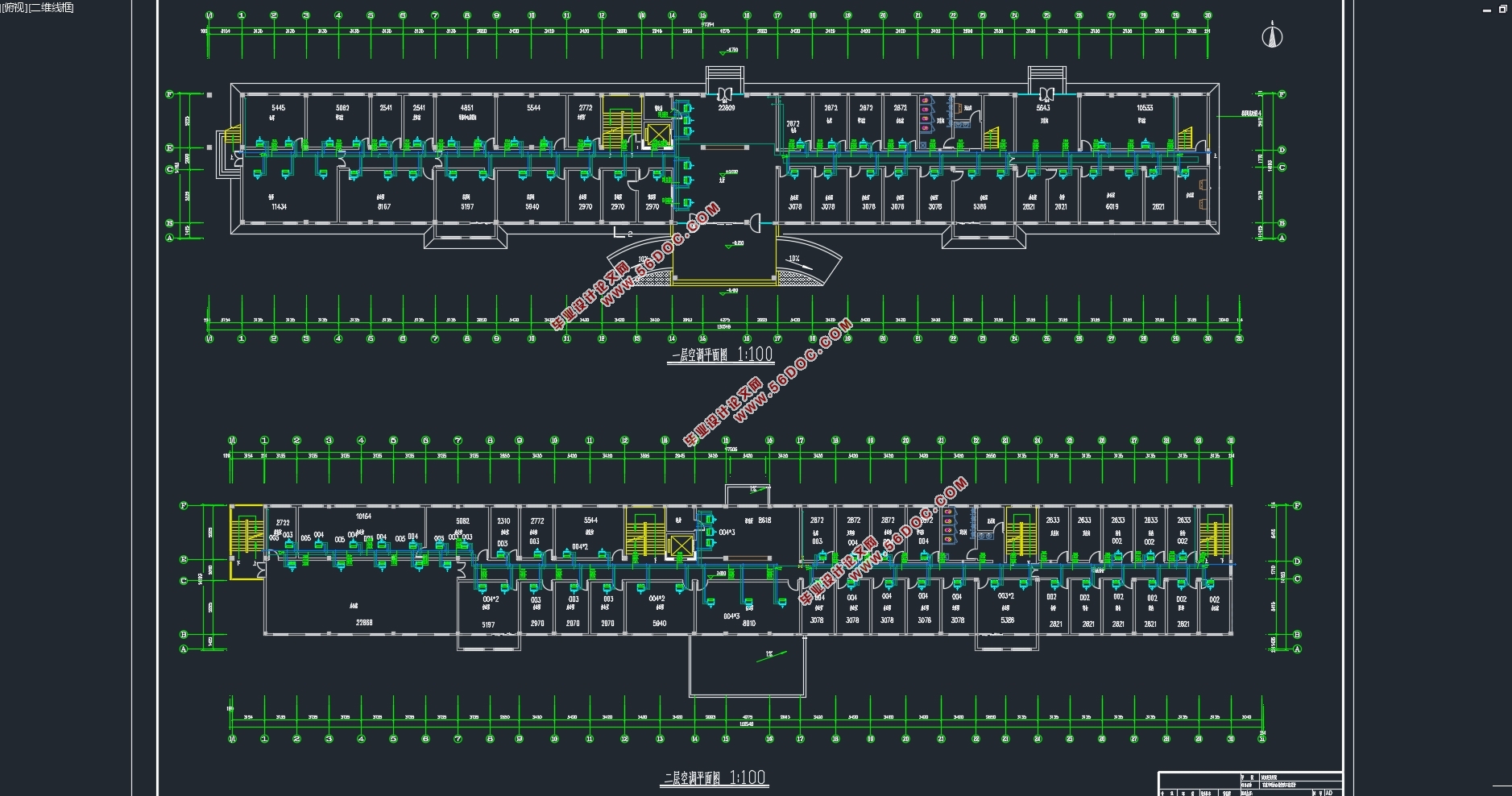Click second-floor room value 2310
Screen dimensions: 1512x796
(503, 521)
